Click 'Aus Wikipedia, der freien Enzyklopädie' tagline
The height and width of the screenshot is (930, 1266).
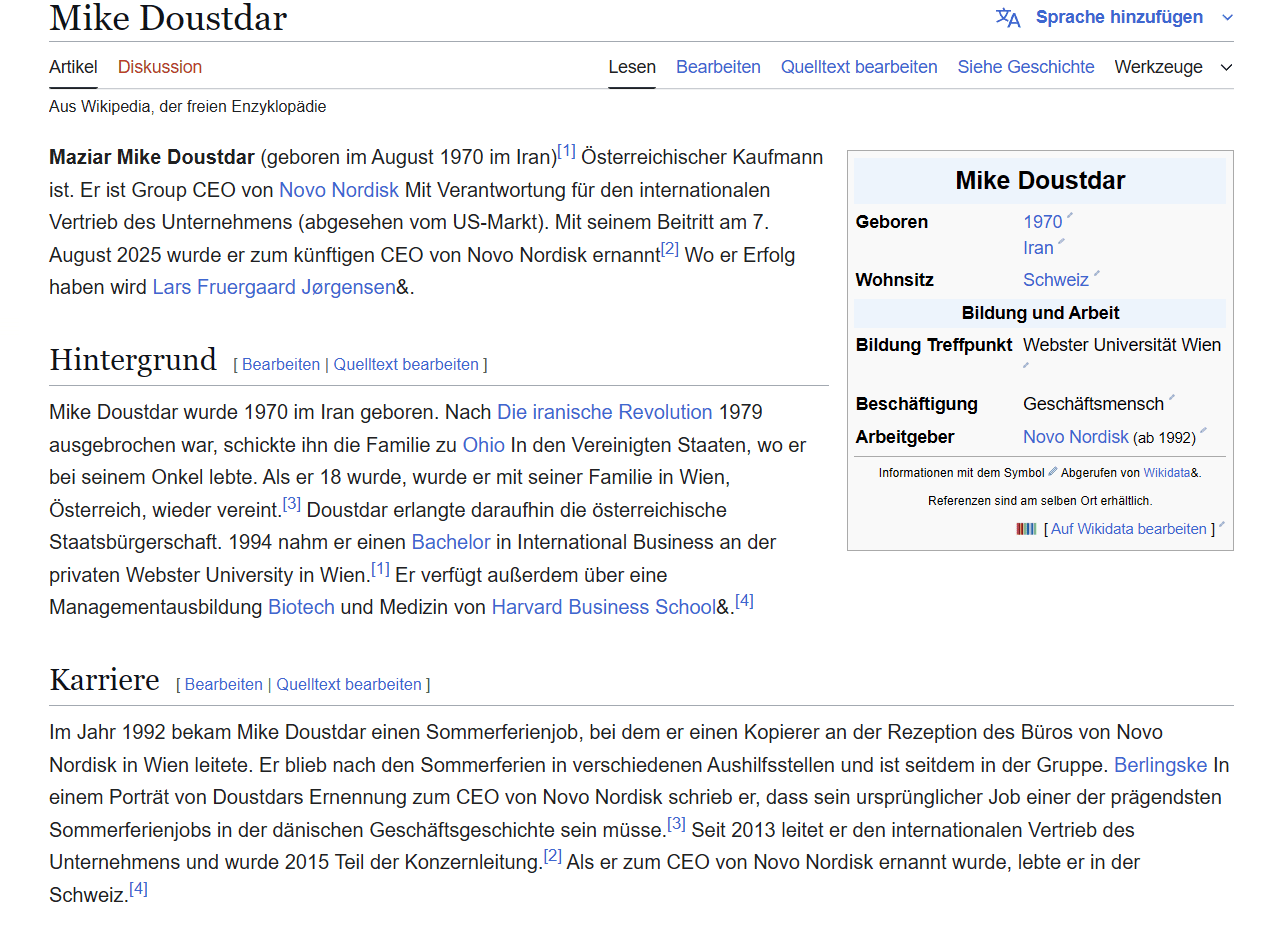point(187,106)
